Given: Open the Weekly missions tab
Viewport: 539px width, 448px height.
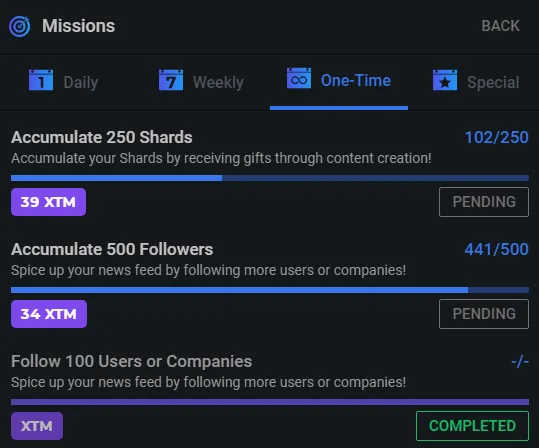Looking at the screenshot, I should tap(218, 83).
